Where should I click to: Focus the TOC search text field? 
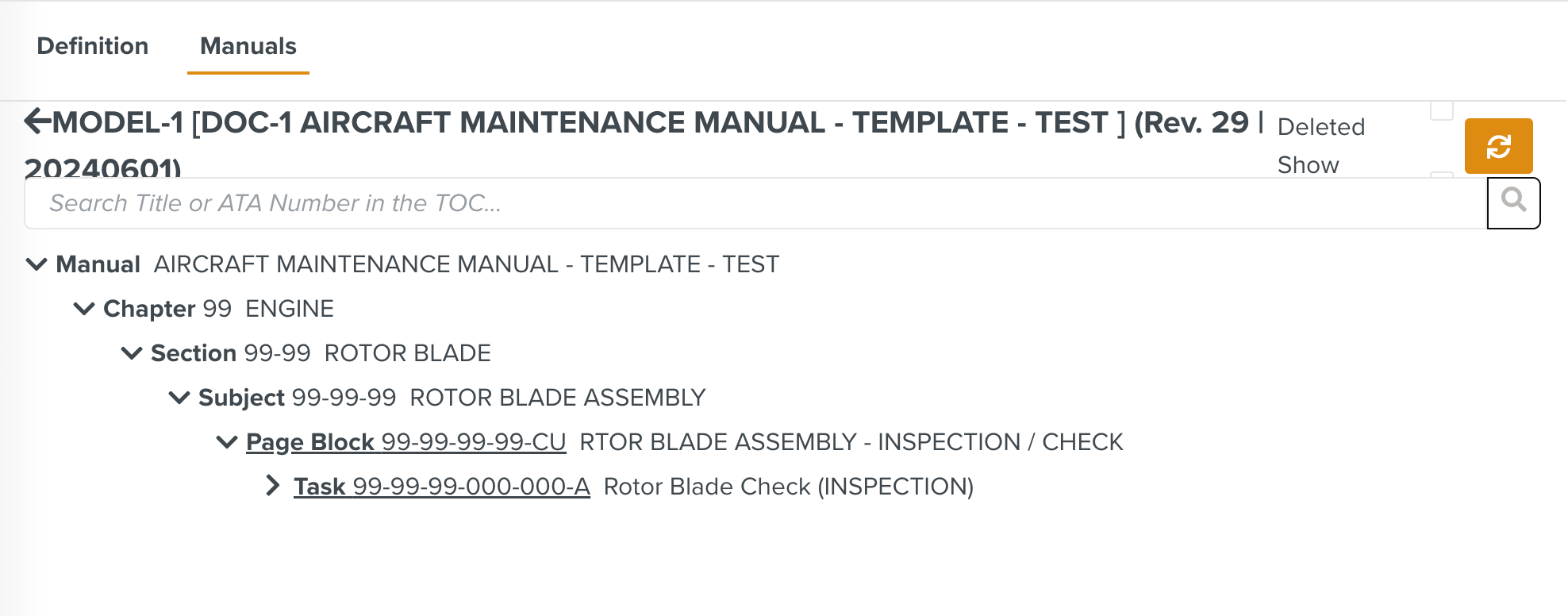click(754, 203)
